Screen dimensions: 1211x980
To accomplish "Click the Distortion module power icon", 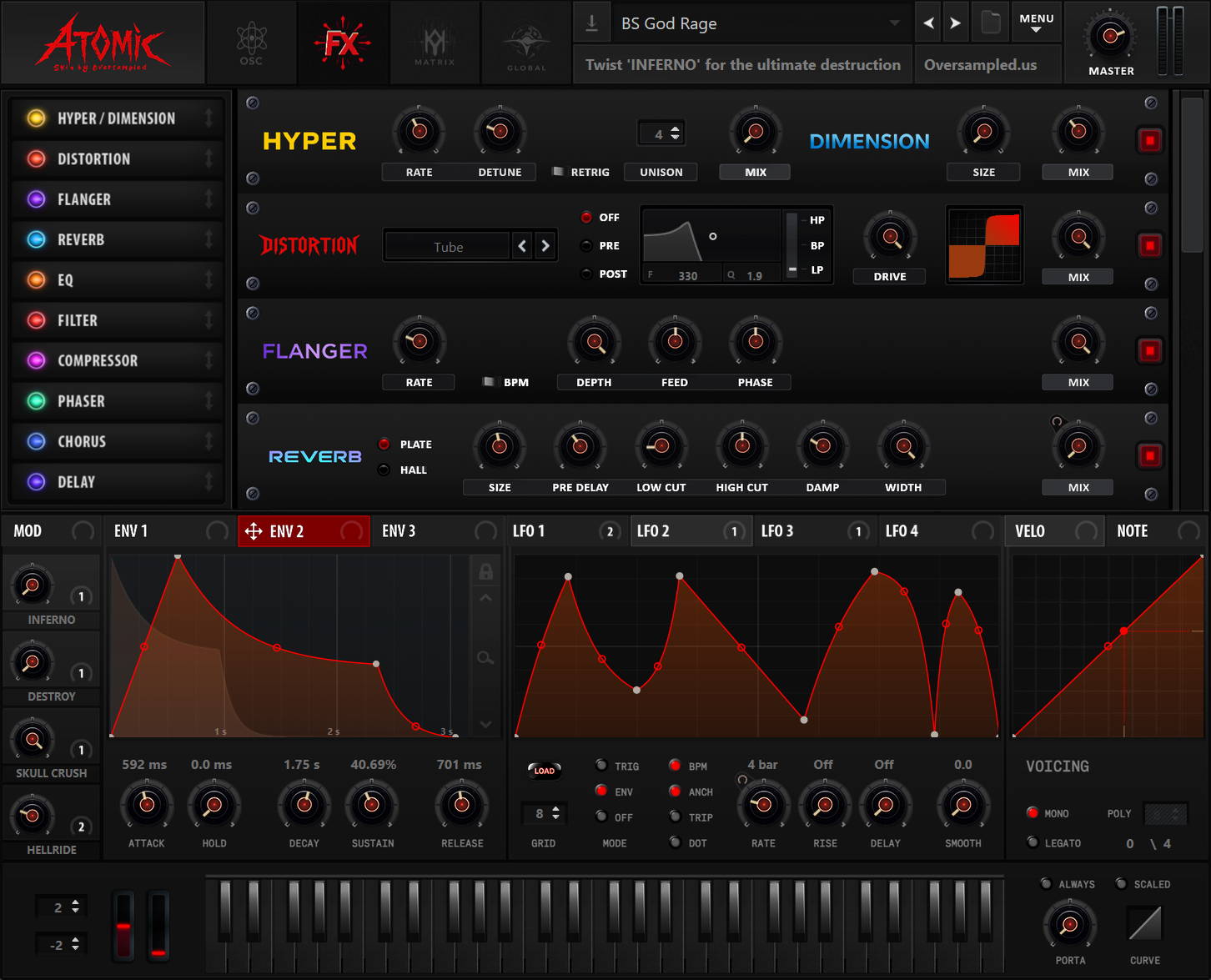I will (x=1150, y=245).
